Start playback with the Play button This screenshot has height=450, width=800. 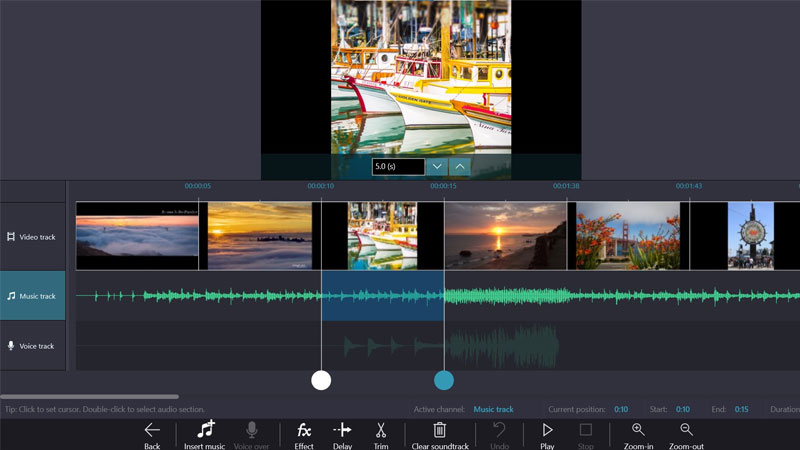coord(547,430)
